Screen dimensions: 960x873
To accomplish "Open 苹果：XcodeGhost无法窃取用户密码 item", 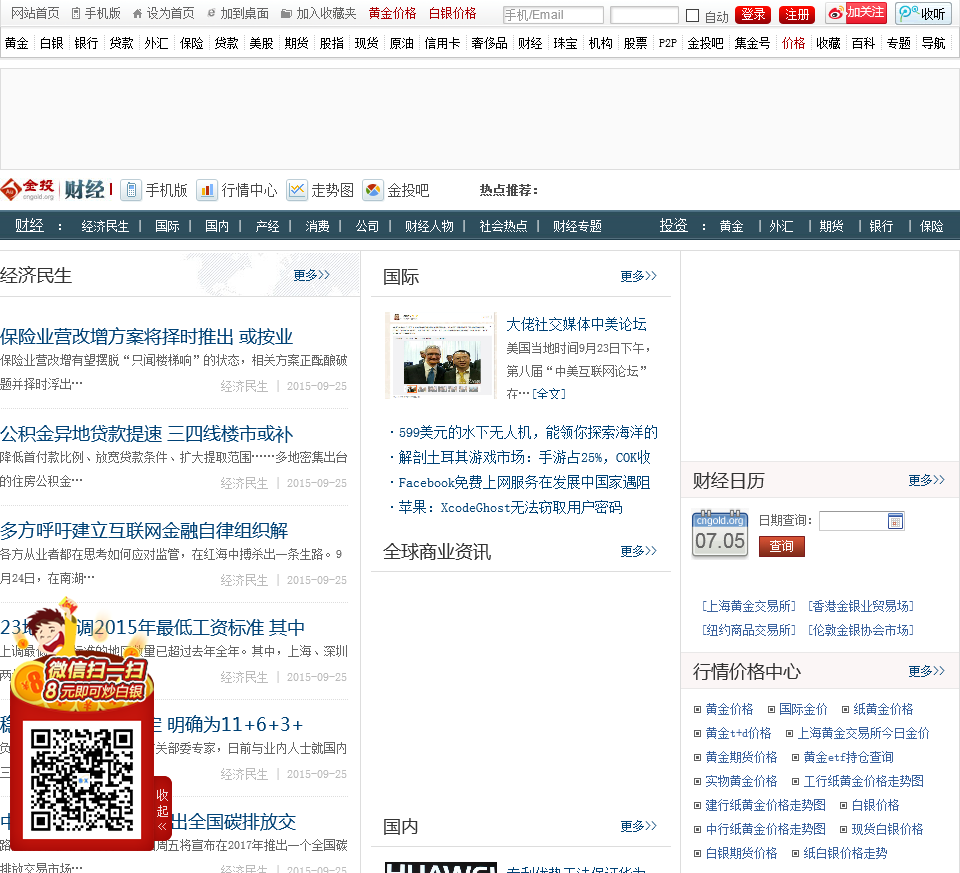I will (510, 508).
